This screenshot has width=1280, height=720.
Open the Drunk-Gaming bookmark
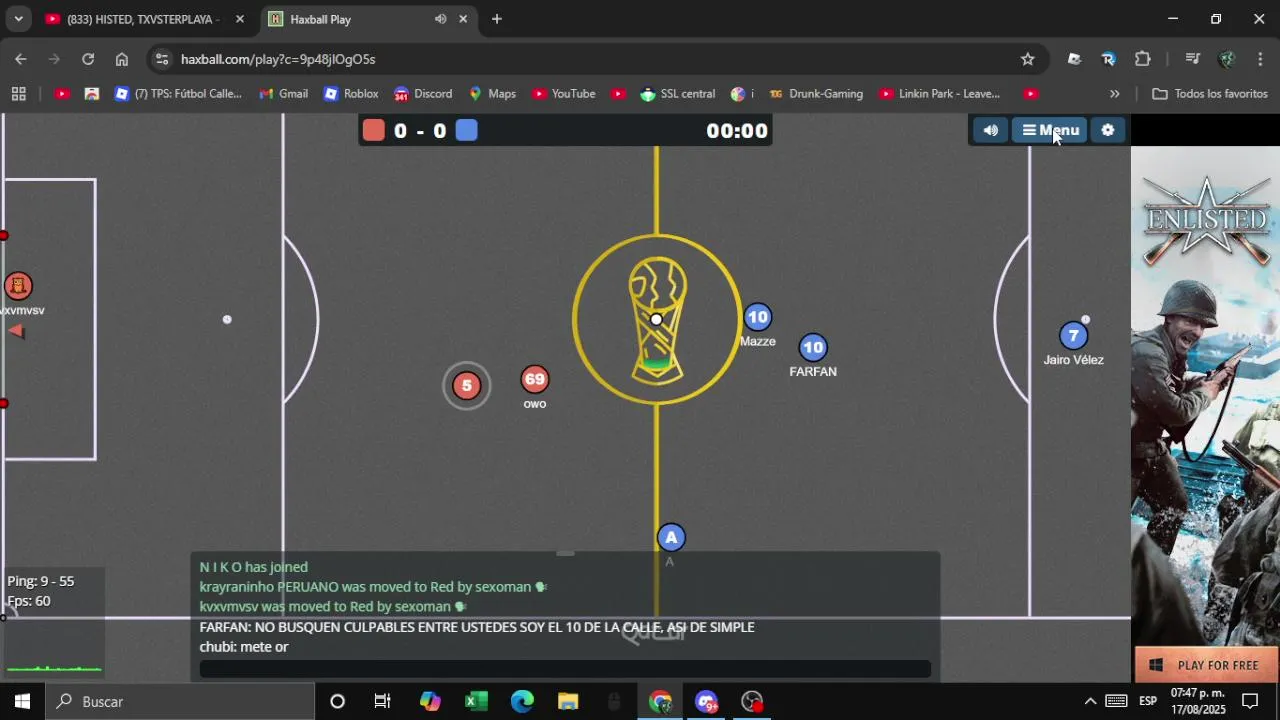816,94
